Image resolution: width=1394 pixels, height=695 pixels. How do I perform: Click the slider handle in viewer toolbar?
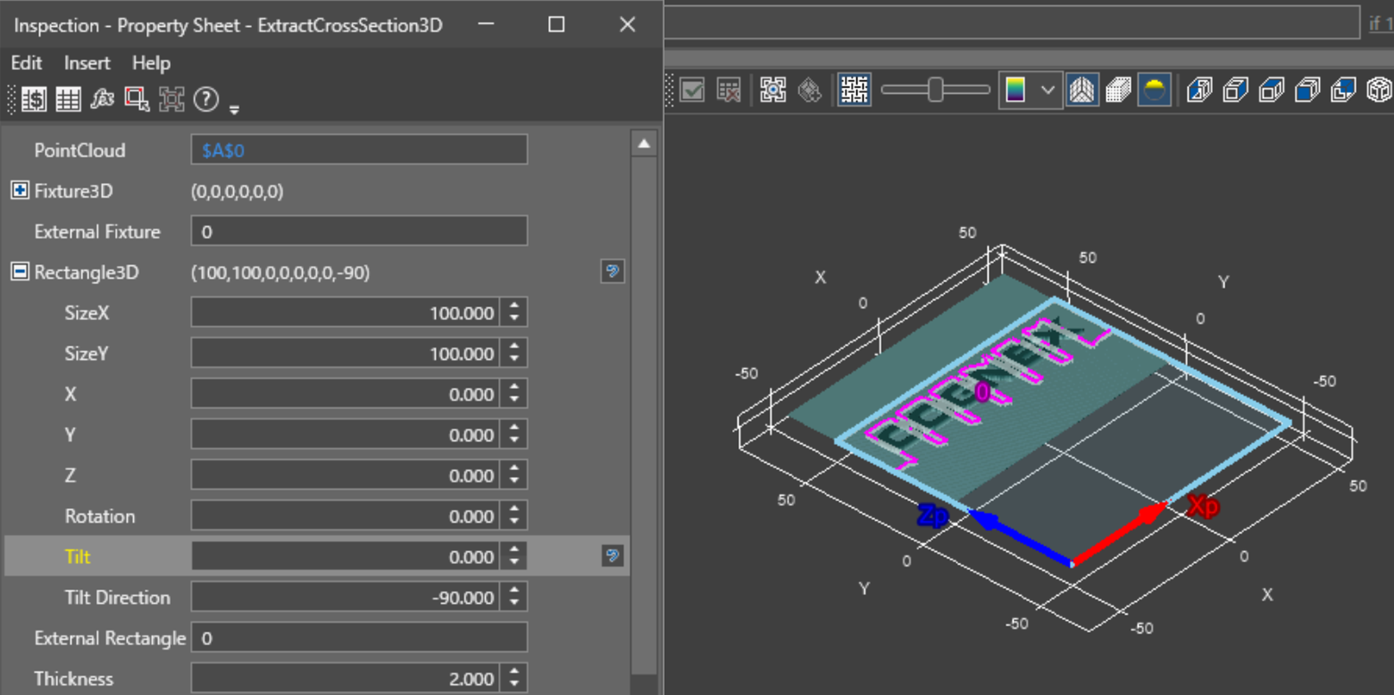pyautogui.click(x=935, y=90)
